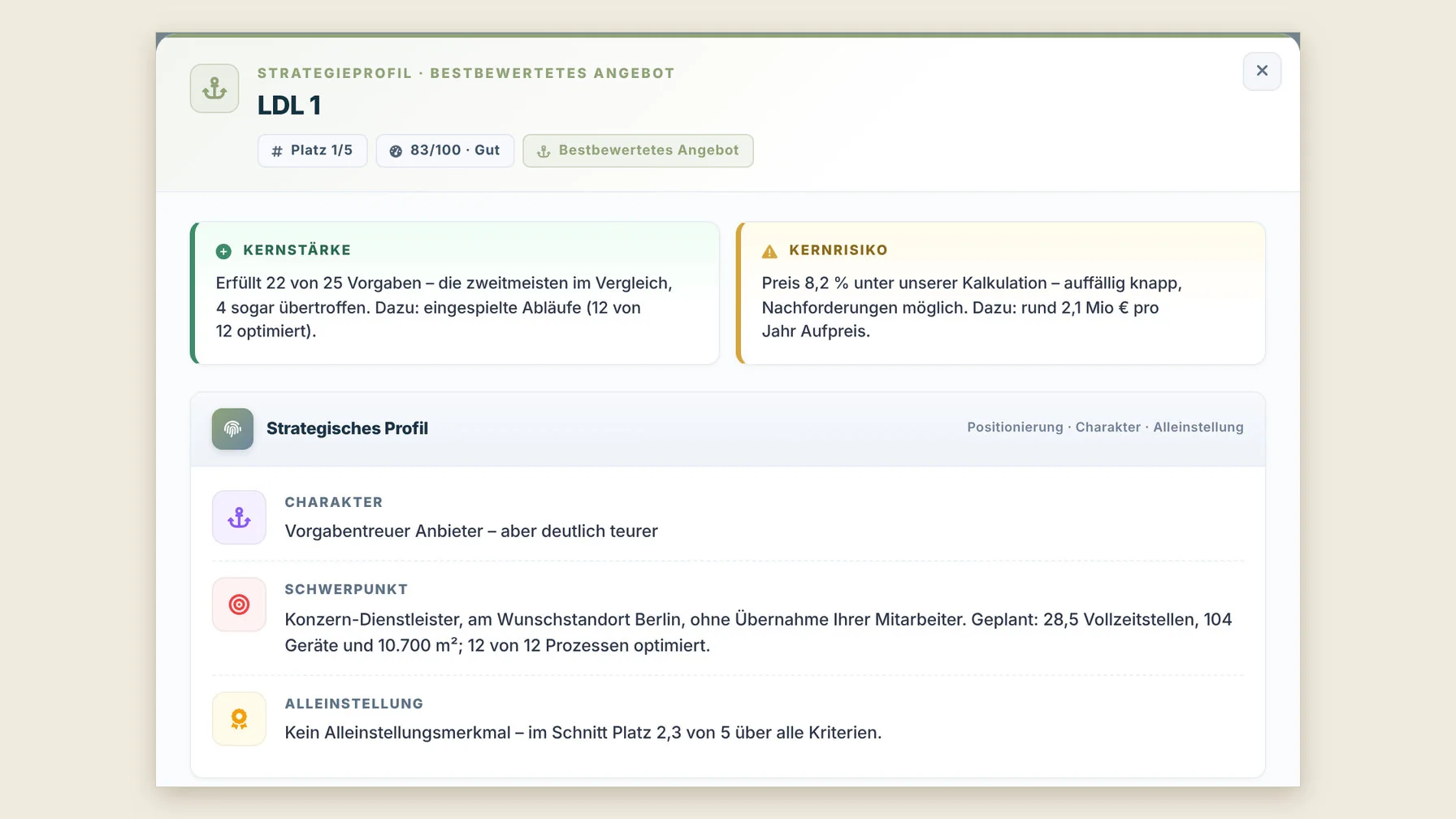The image size is (1456, 819).
Task: Click the ALLEINSTELLUNG row label
Action: pos(354,704)
